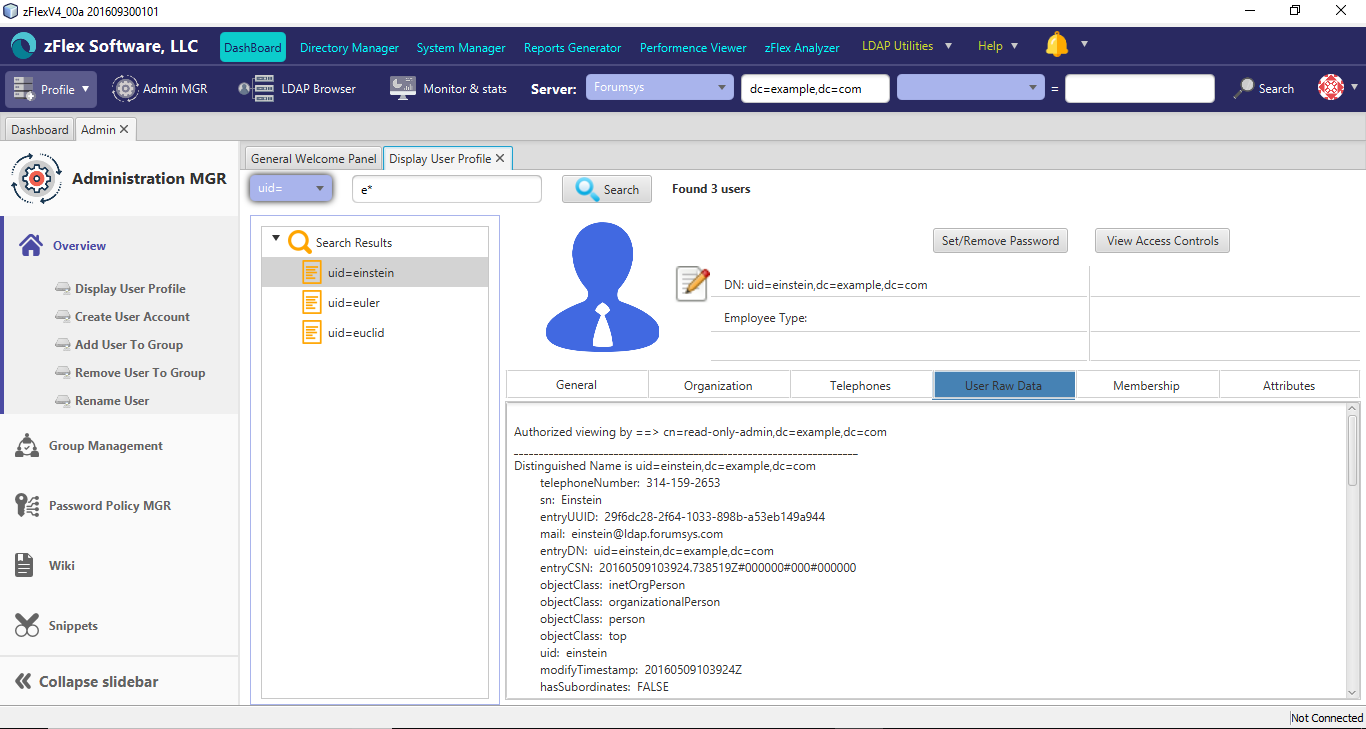
Task: Open the uid= attribute dropdown
Action: pos(291,188)
